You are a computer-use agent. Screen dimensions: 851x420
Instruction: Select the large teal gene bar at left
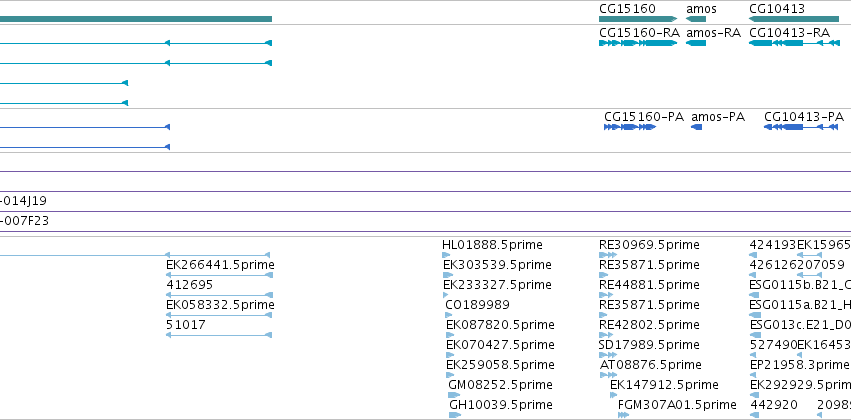tap(136, 19)
